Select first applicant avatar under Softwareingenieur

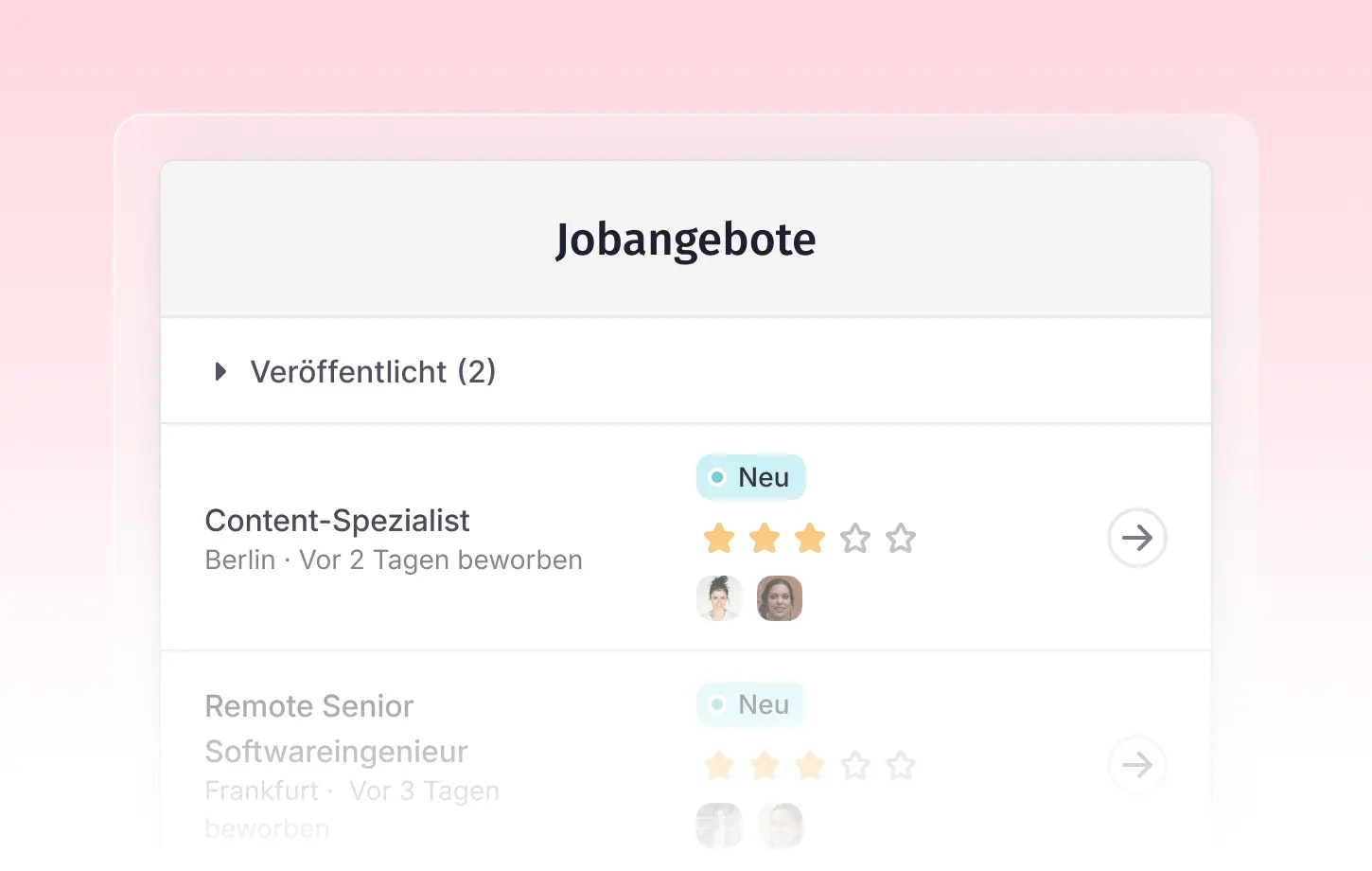[719, 826]
